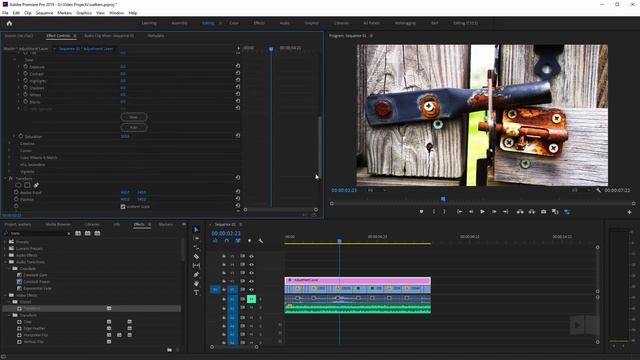Toggle animation stopwatch for Position
Screen dimensions: 640x360
point(16,199)
